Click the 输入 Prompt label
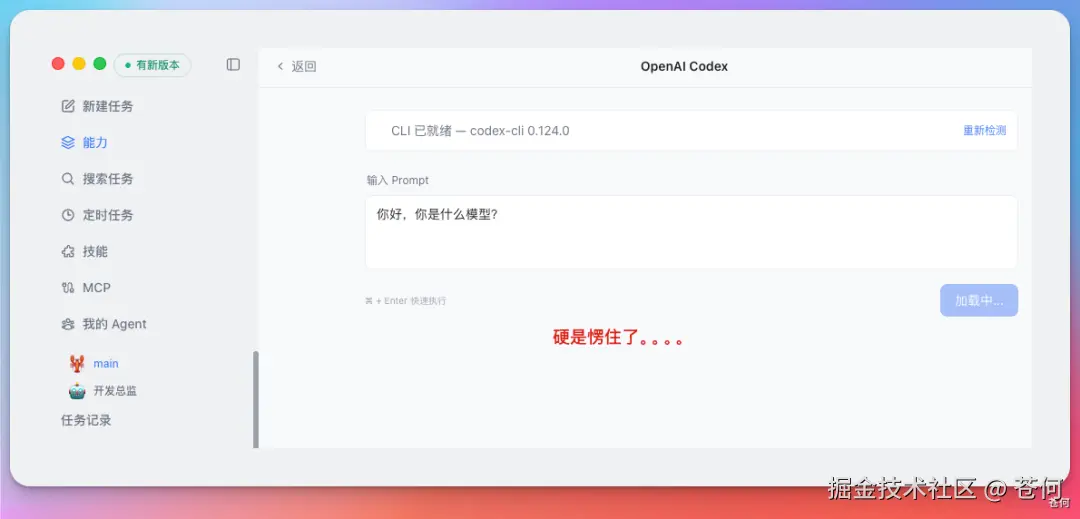1080x519 pixels. coord(397,180)
